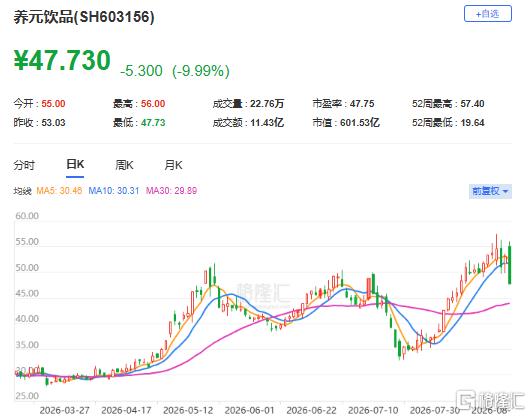The image size is (531, 417).
Task: Click the 55.00 price axis label
Action: pos(27,242)
